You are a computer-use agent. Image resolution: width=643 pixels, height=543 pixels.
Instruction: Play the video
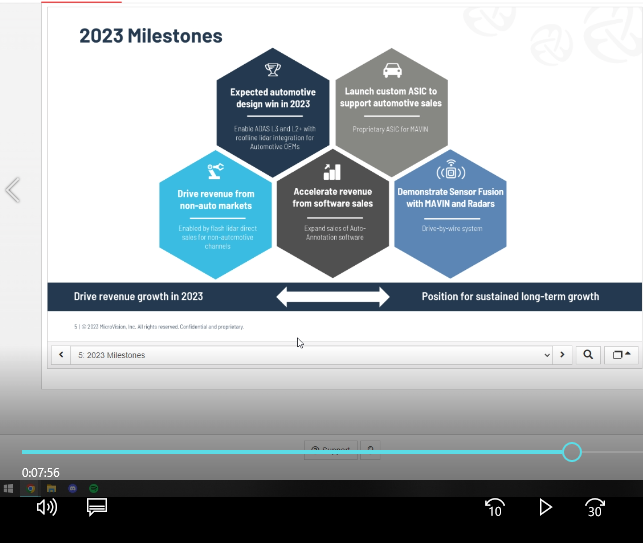[545, 507]
